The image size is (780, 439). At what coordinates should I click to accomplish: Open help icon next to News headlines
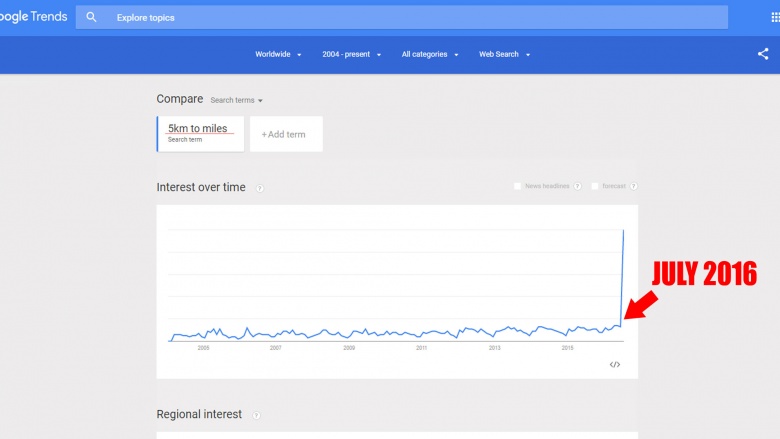pyautogui.click(x=578, y=186)
